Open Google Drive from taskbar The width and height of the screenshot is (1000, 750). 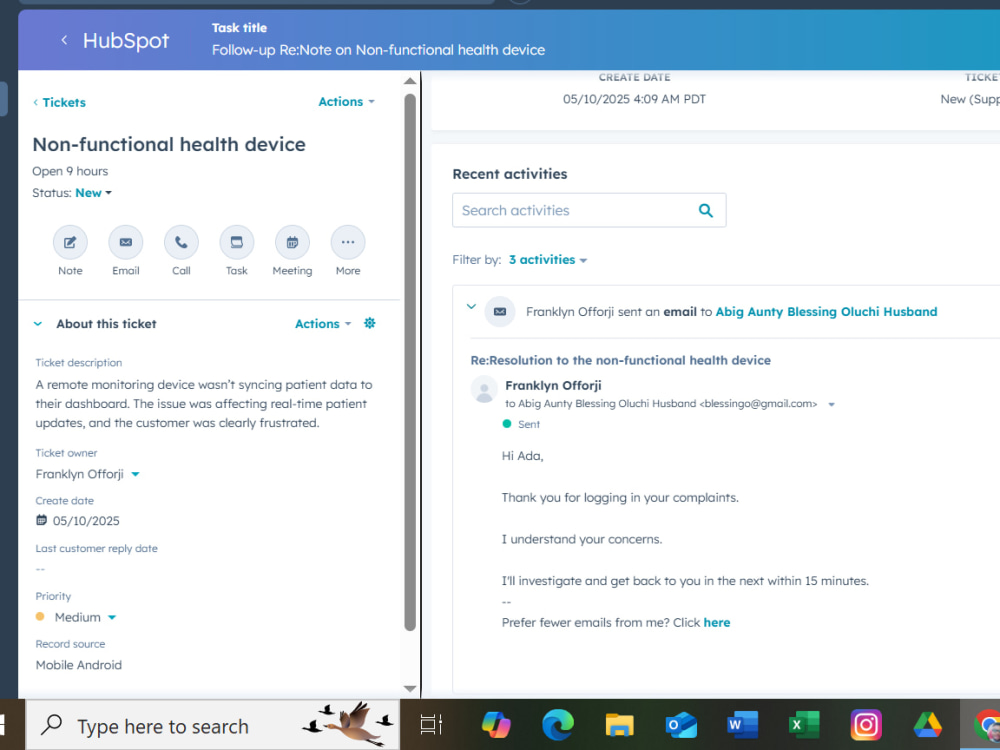pos(927,725)
